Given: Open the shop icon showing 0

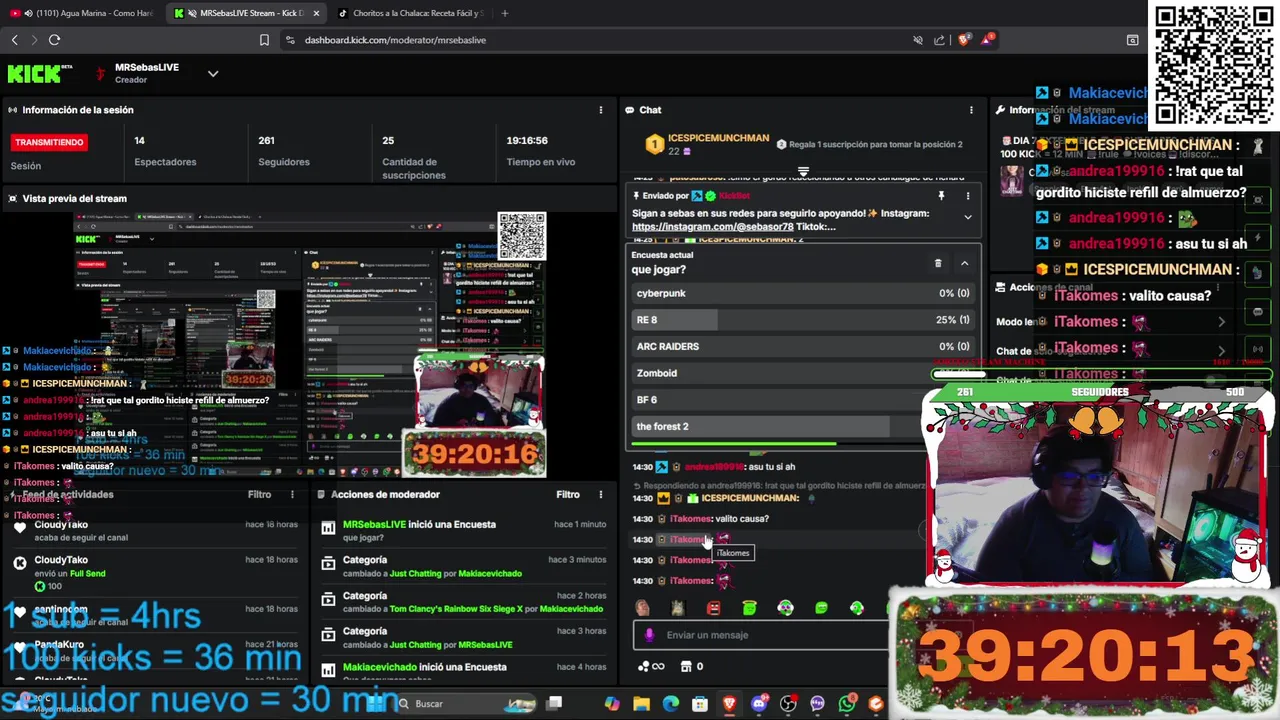Looking at the screenshot, I should [691, 666].
